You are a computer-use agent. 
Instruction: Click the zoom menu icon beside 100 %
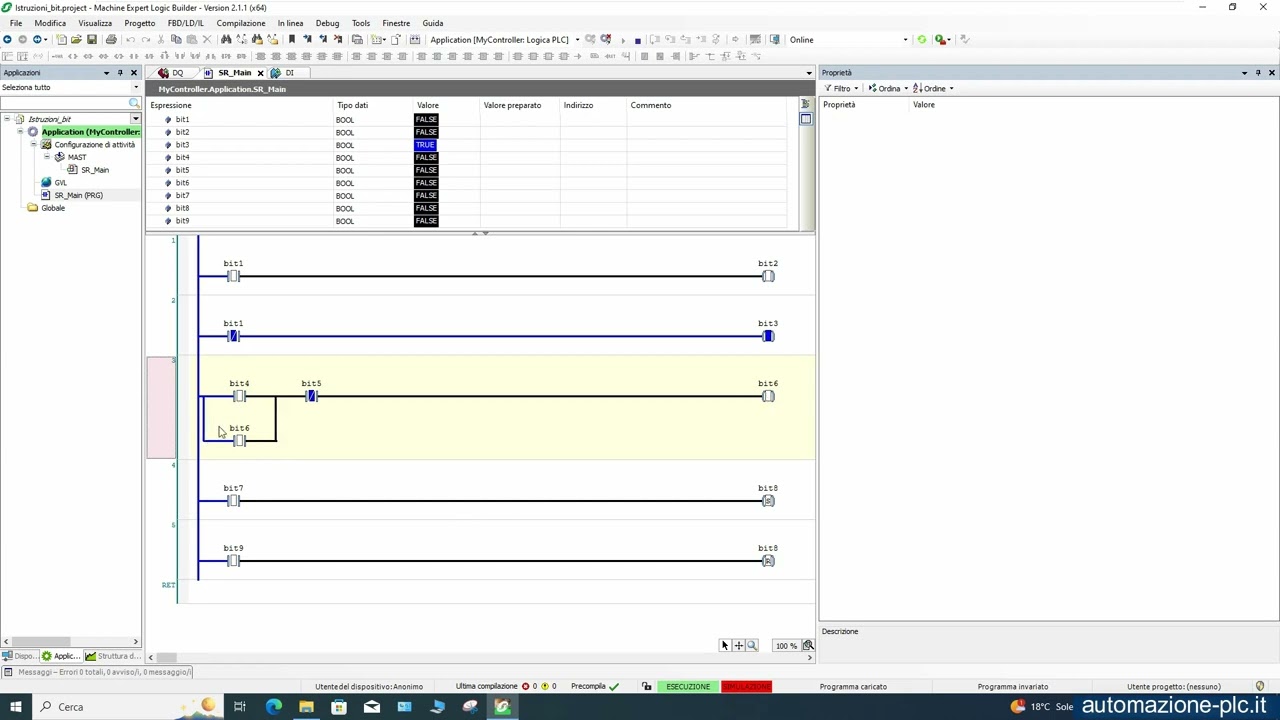pyautogui.click(x=808, y=645)
